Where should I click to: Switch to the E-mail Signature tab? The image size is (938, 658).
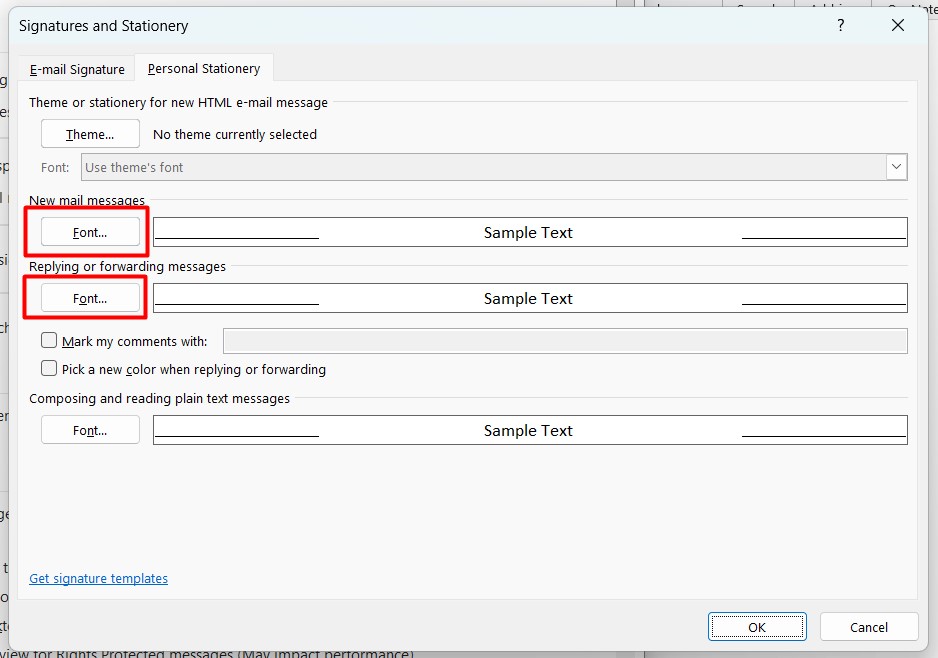[x=77, y=69]
